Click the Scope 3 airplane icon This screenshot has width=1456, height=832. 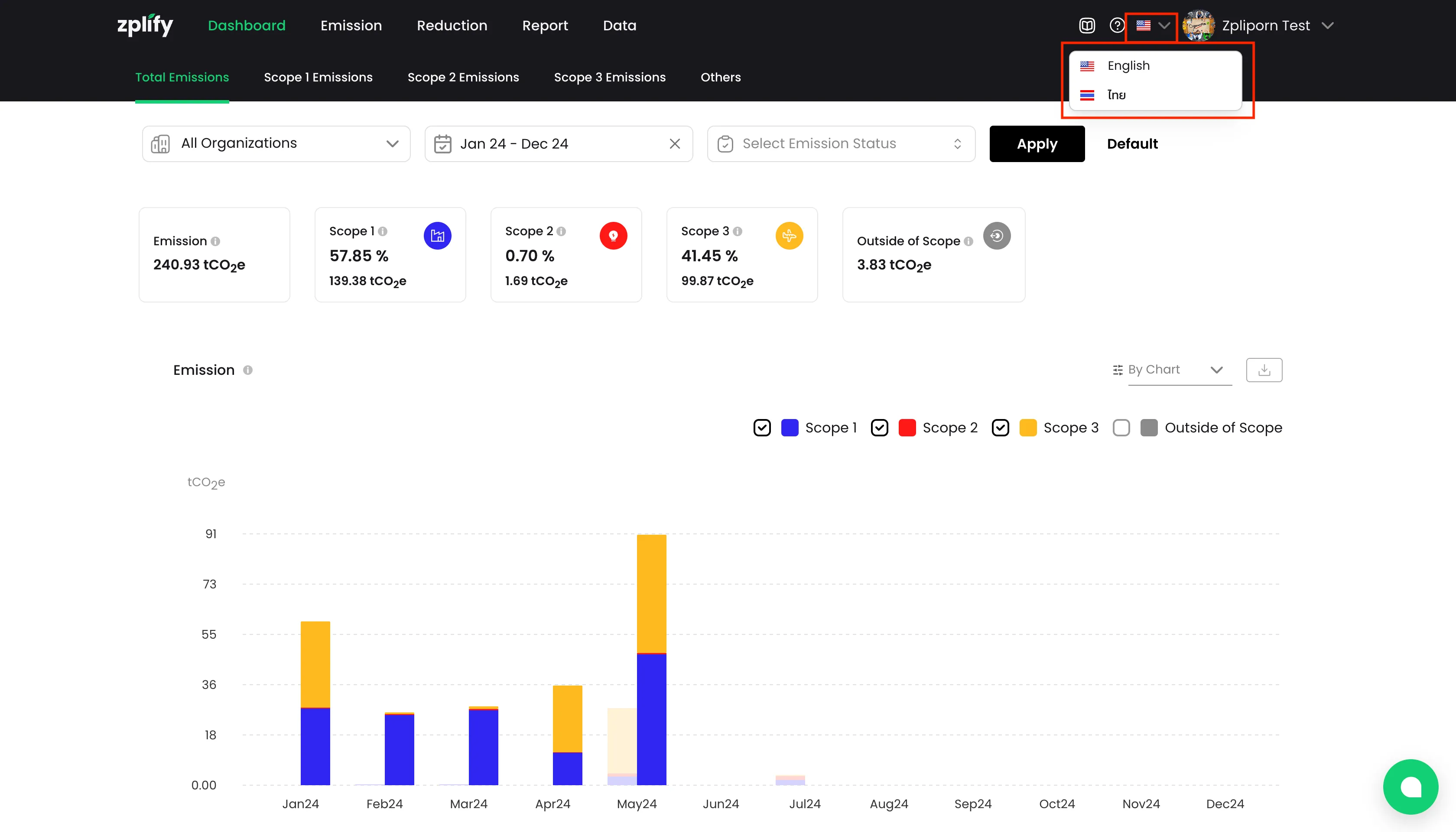pos(789,235)
